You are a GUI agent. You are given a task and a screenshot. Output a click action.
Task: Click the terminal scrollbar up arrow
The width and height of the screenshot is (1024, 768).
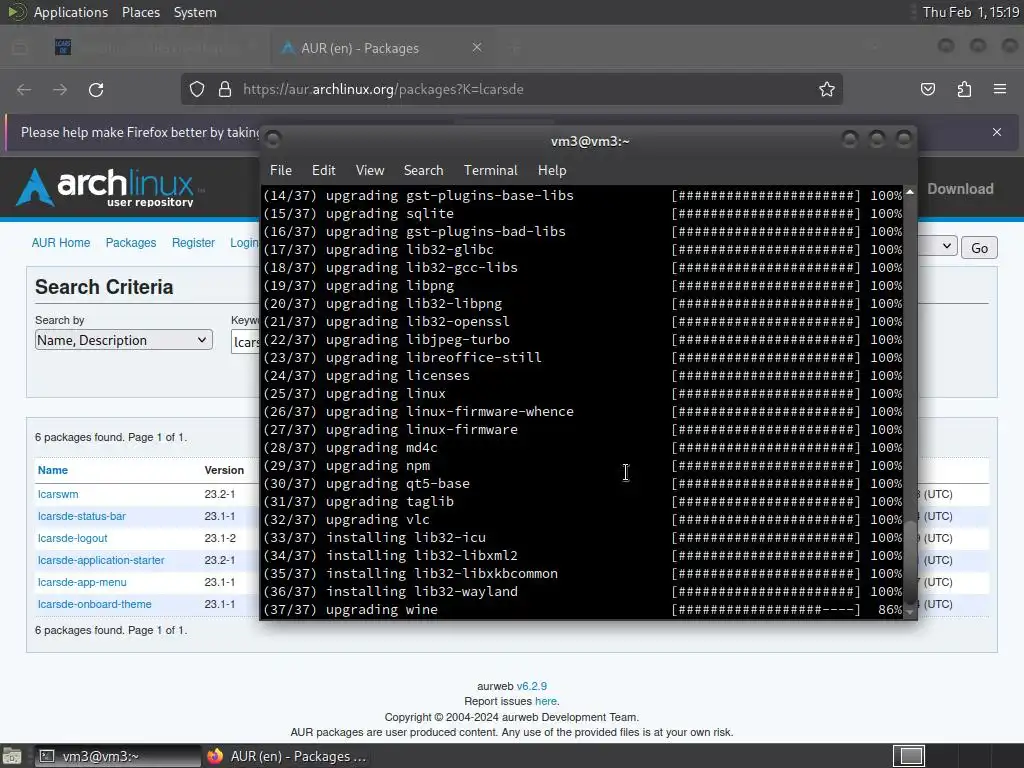pos(910,191)
